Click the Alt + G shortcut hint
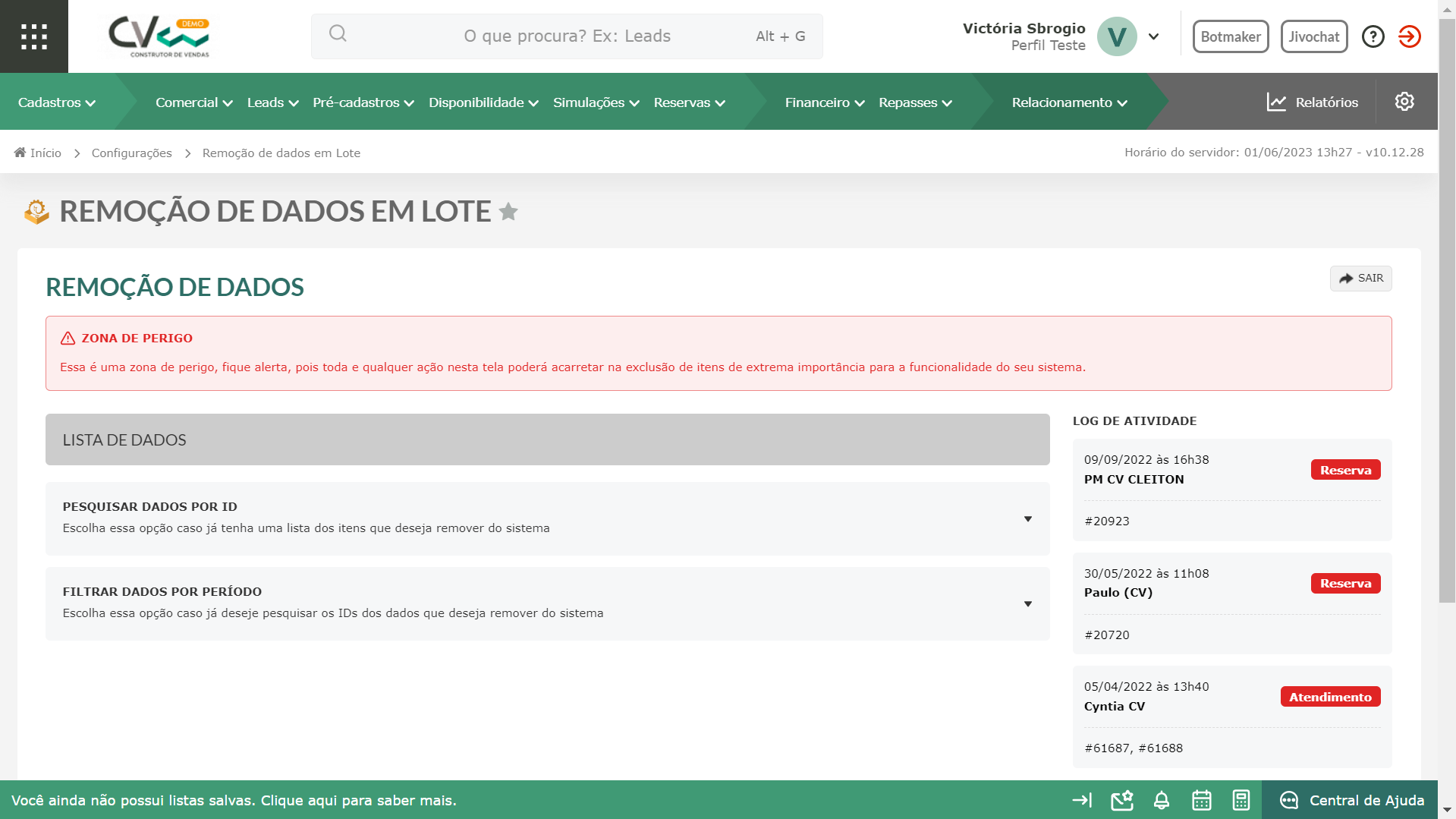This screenshot has height=819, width=1456. (x=780, y=36)
